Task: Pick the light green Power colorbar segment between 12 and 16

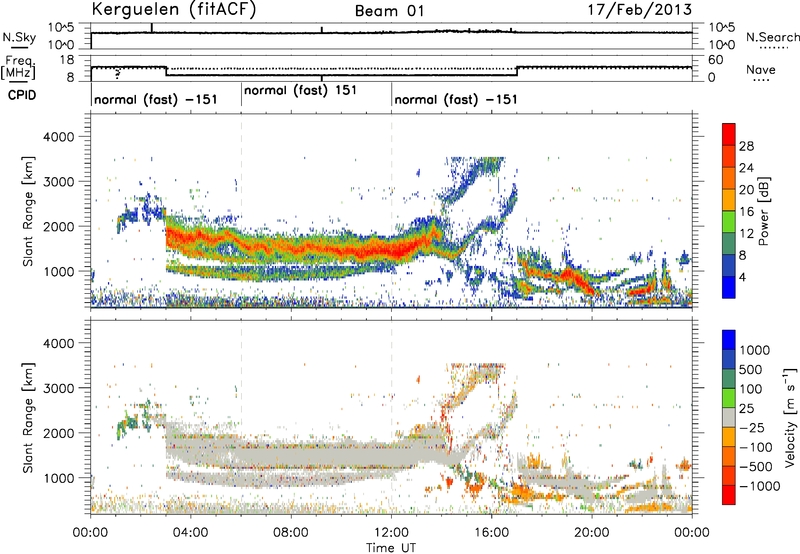Action: pos(729,222)
